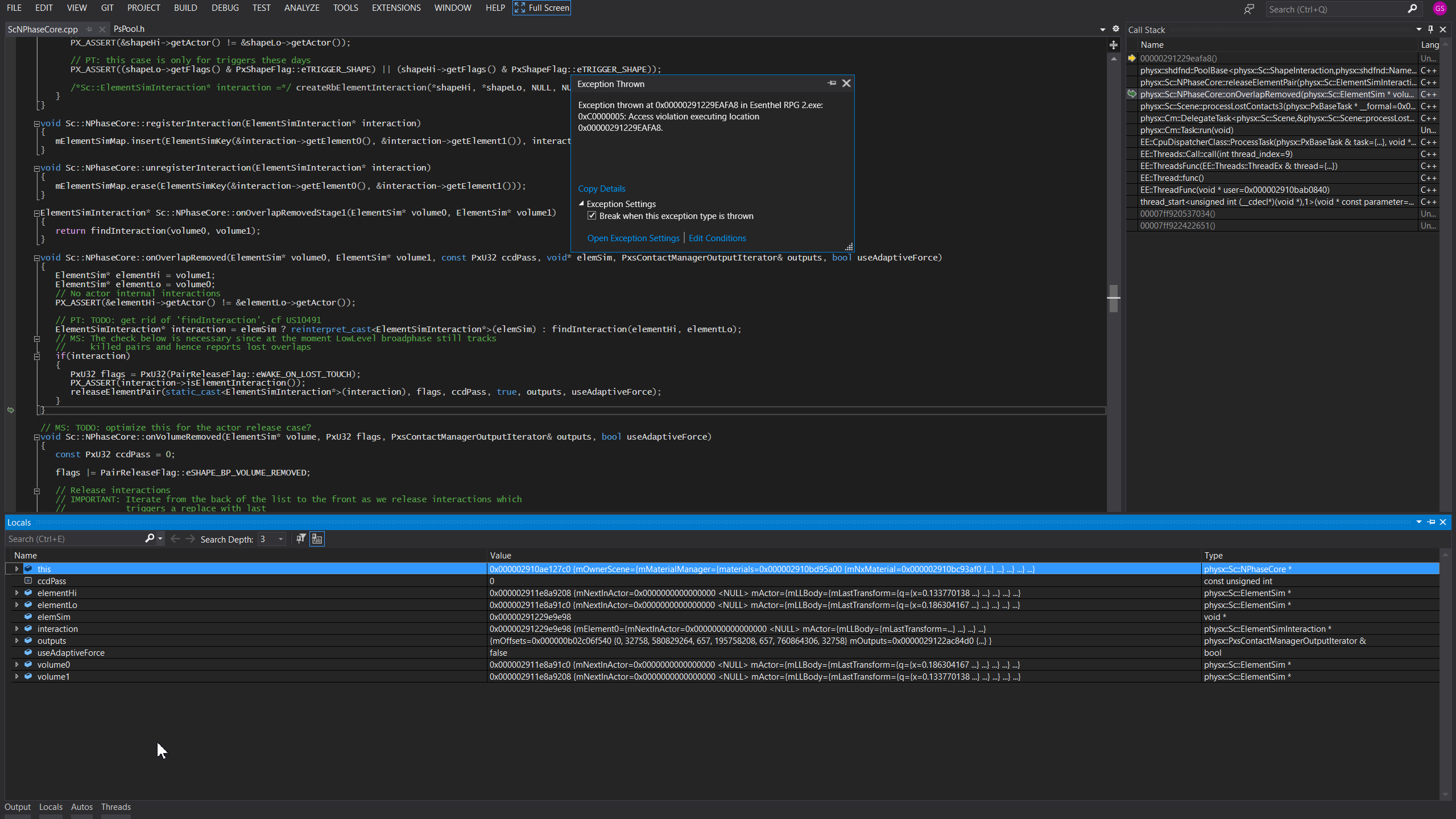Switch to the PsPool.h tab

129,29
